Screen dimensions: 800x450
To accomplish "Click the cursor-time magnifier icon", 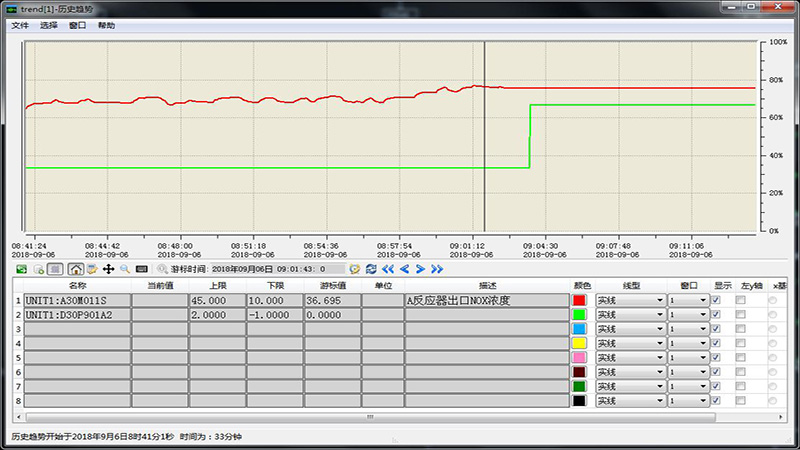I will click(162, 269).
